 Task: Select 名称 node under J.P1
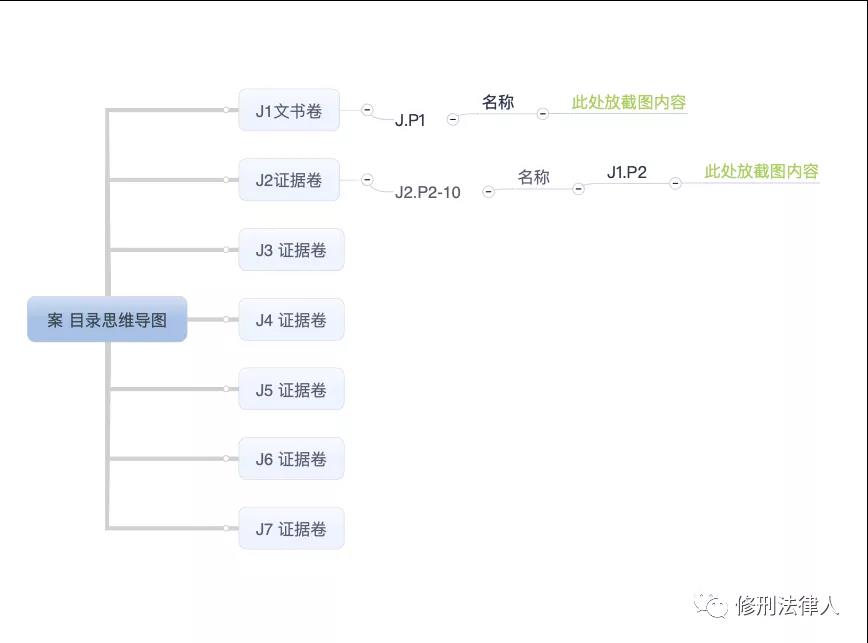pyautogui.click(x=498, y=102)
